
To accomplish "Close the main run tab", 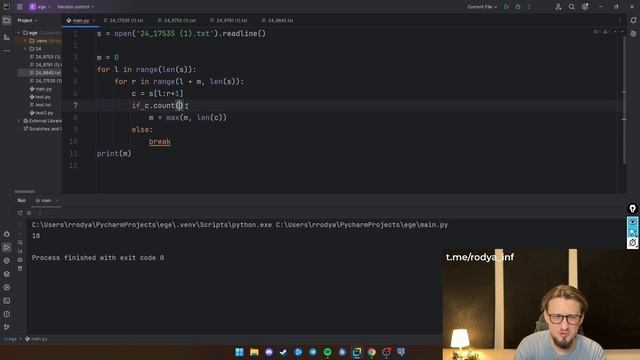I will 56,200.
